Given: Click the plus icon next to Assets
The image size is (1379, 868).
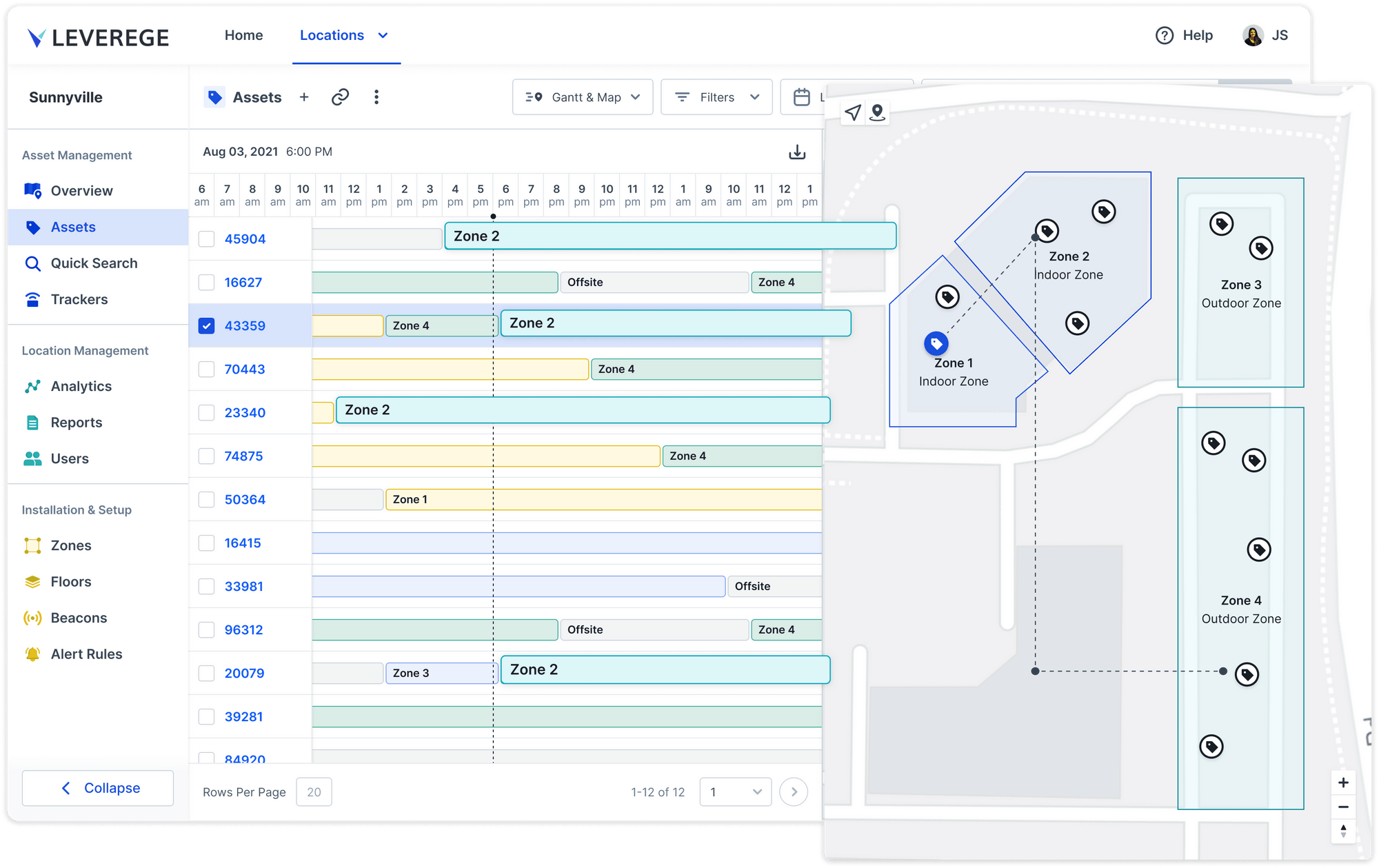Looking at the screenshot, I should tap(304, 97).
